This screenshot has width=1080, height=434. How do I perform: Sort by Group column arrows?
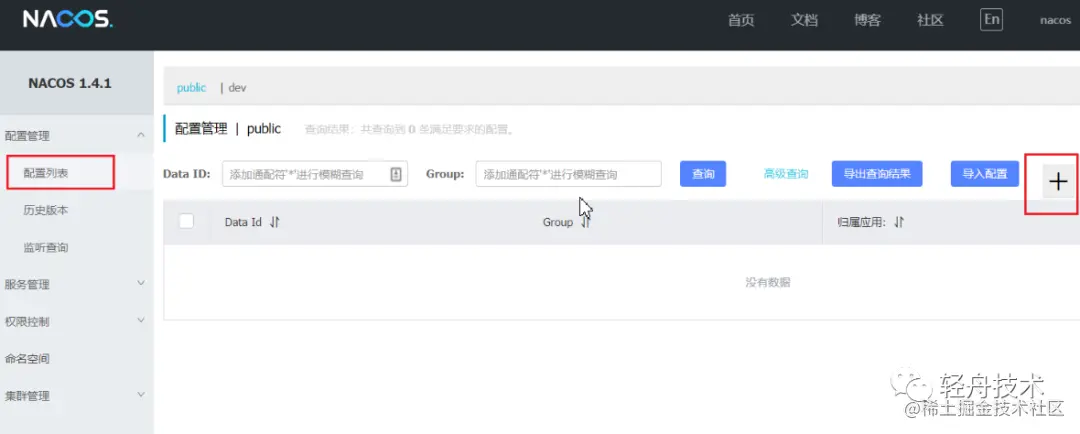(x=585, y=223)
